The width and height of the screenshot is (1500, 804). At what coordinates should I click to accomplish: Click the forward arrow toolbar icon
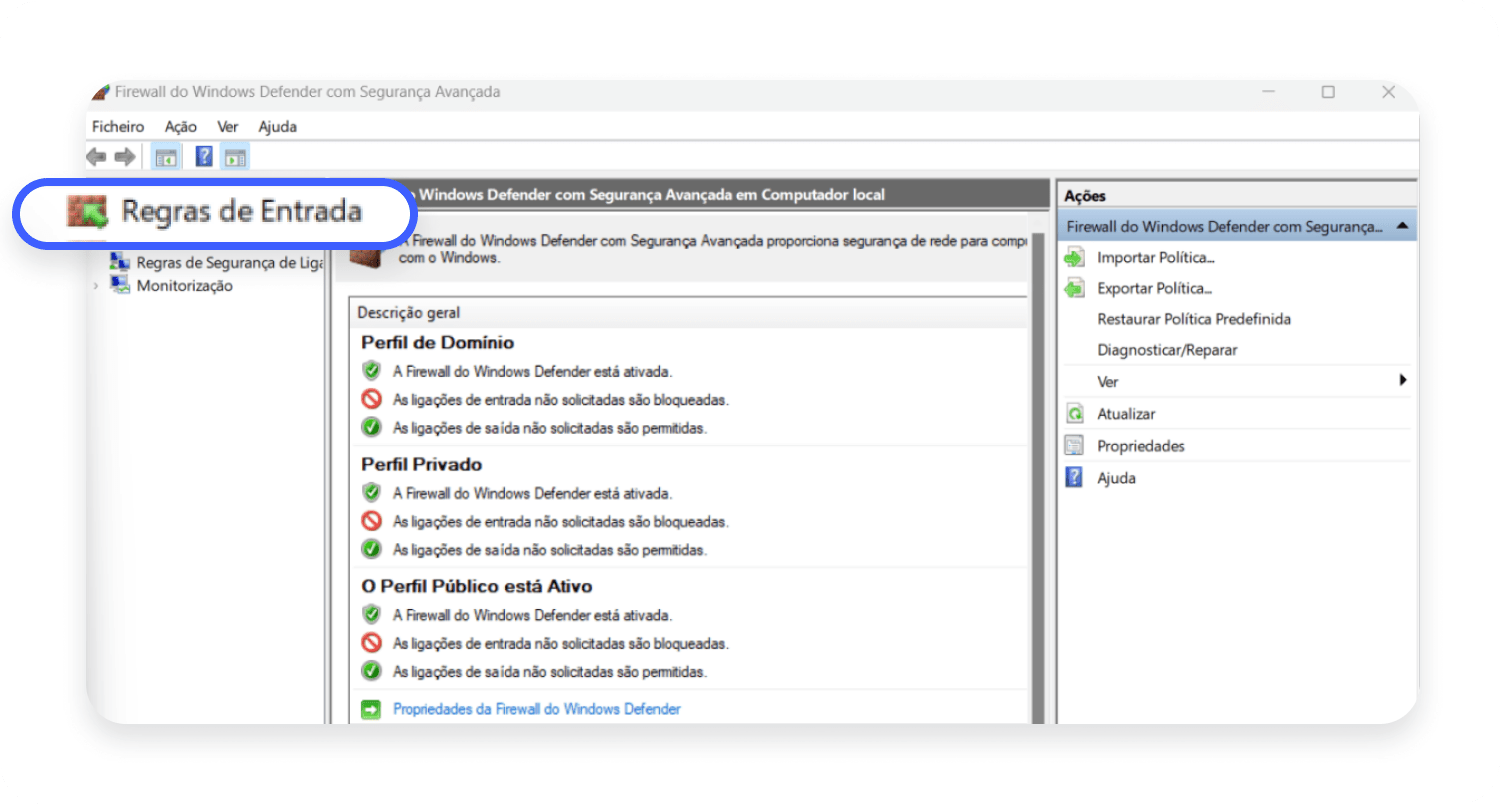(125, 157)
